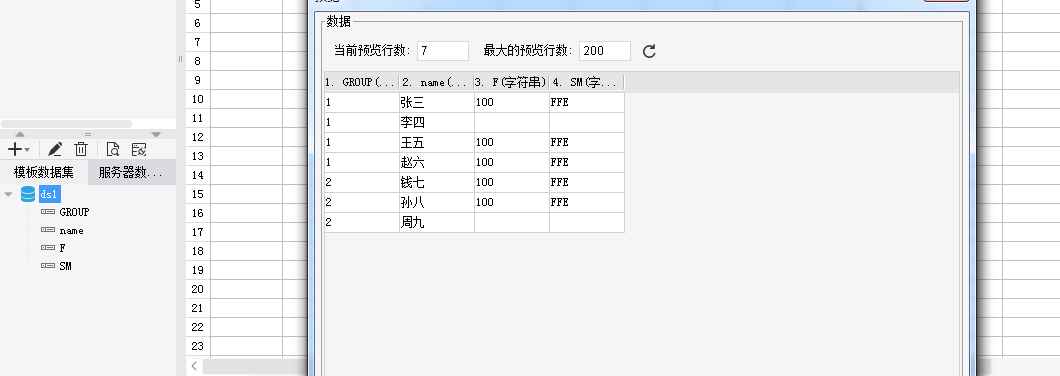Collapse panel with up triangle handle
The width and height of the screenshot is (1060, 376).
tap(20, 135)
